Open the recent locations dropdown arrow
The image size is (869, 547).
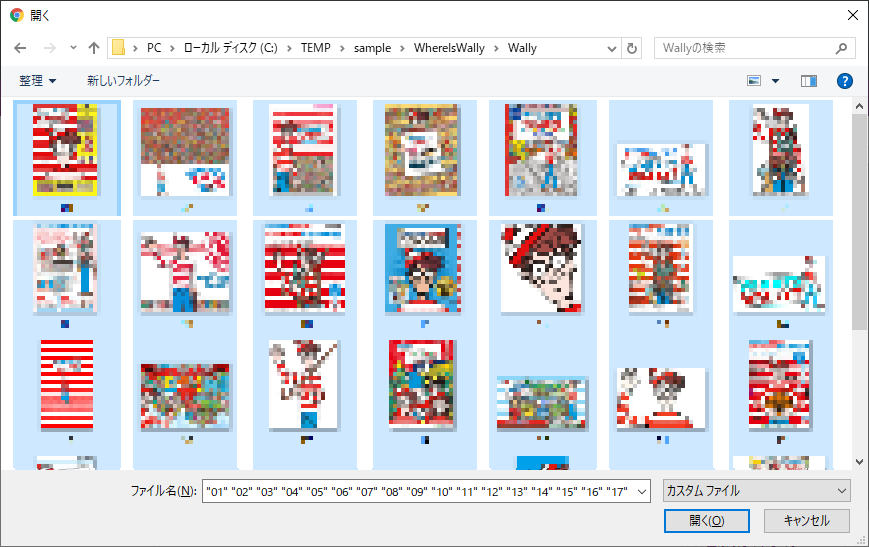[73, 48]
